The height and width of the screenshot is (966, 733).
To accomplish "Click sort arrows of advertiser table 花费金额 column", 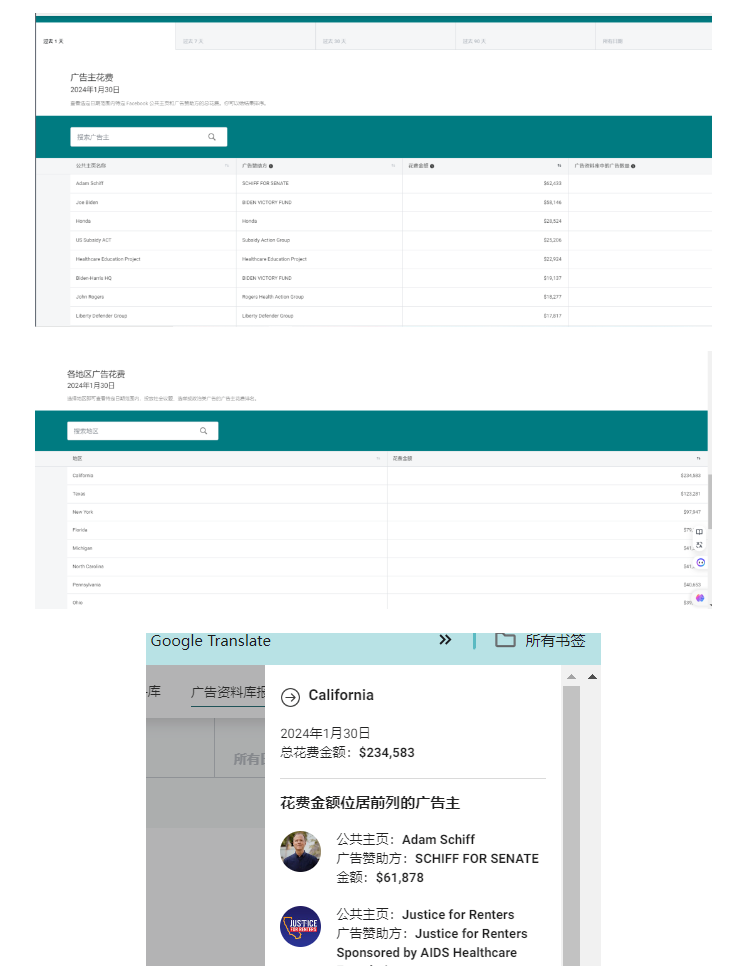I will pos(559,166).
